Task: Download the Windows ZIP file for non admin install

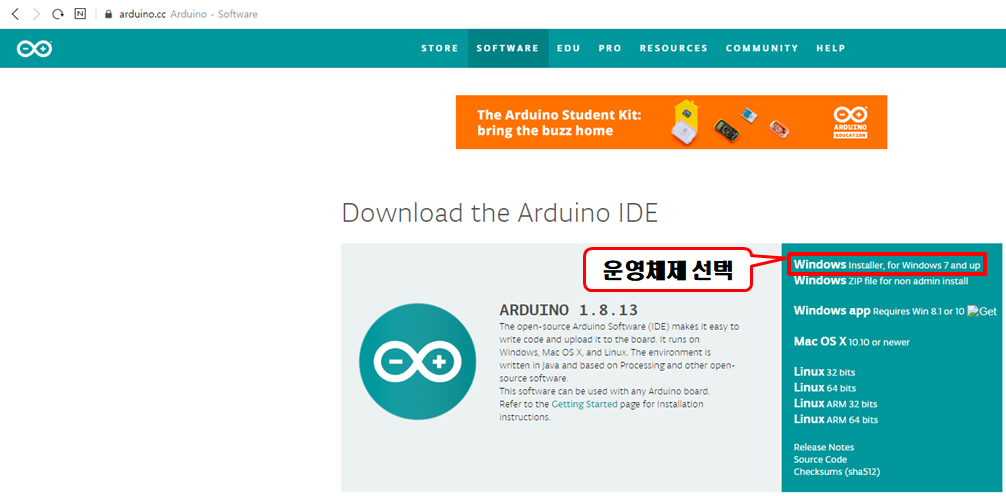Action: 881,280
